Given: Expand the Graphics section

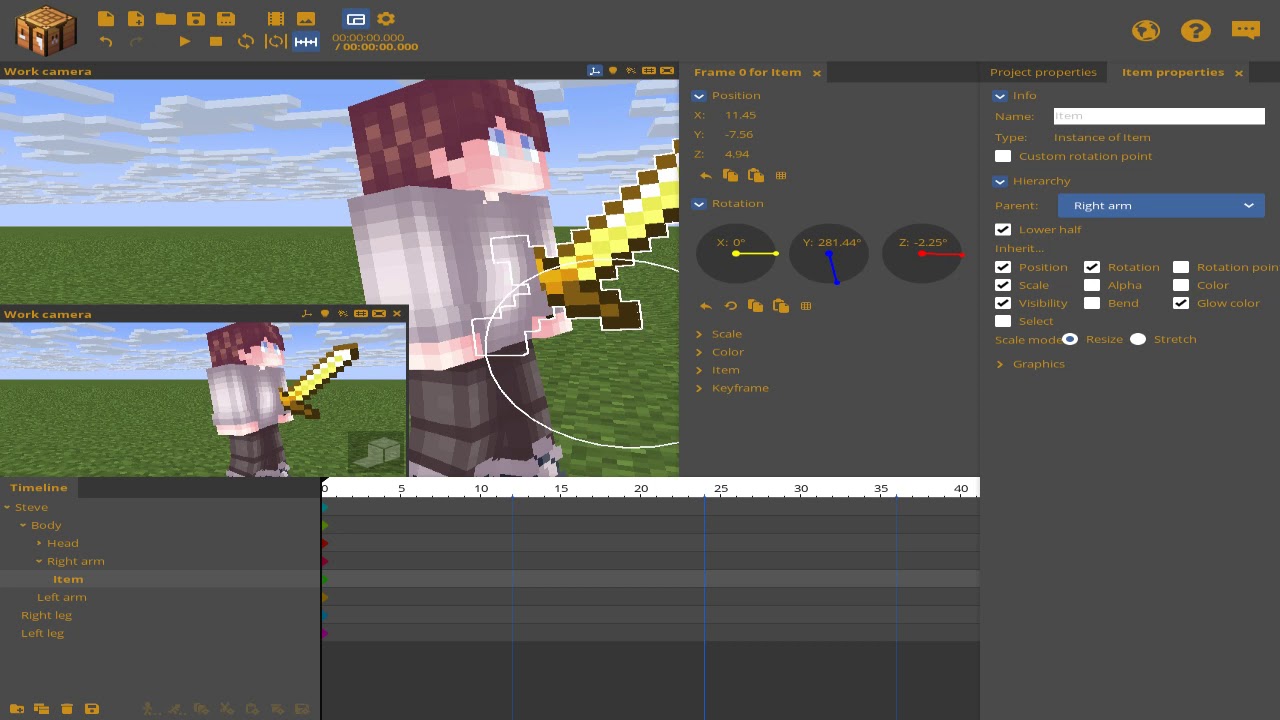Looking at the screenshot, I should [x=999, y=364].
